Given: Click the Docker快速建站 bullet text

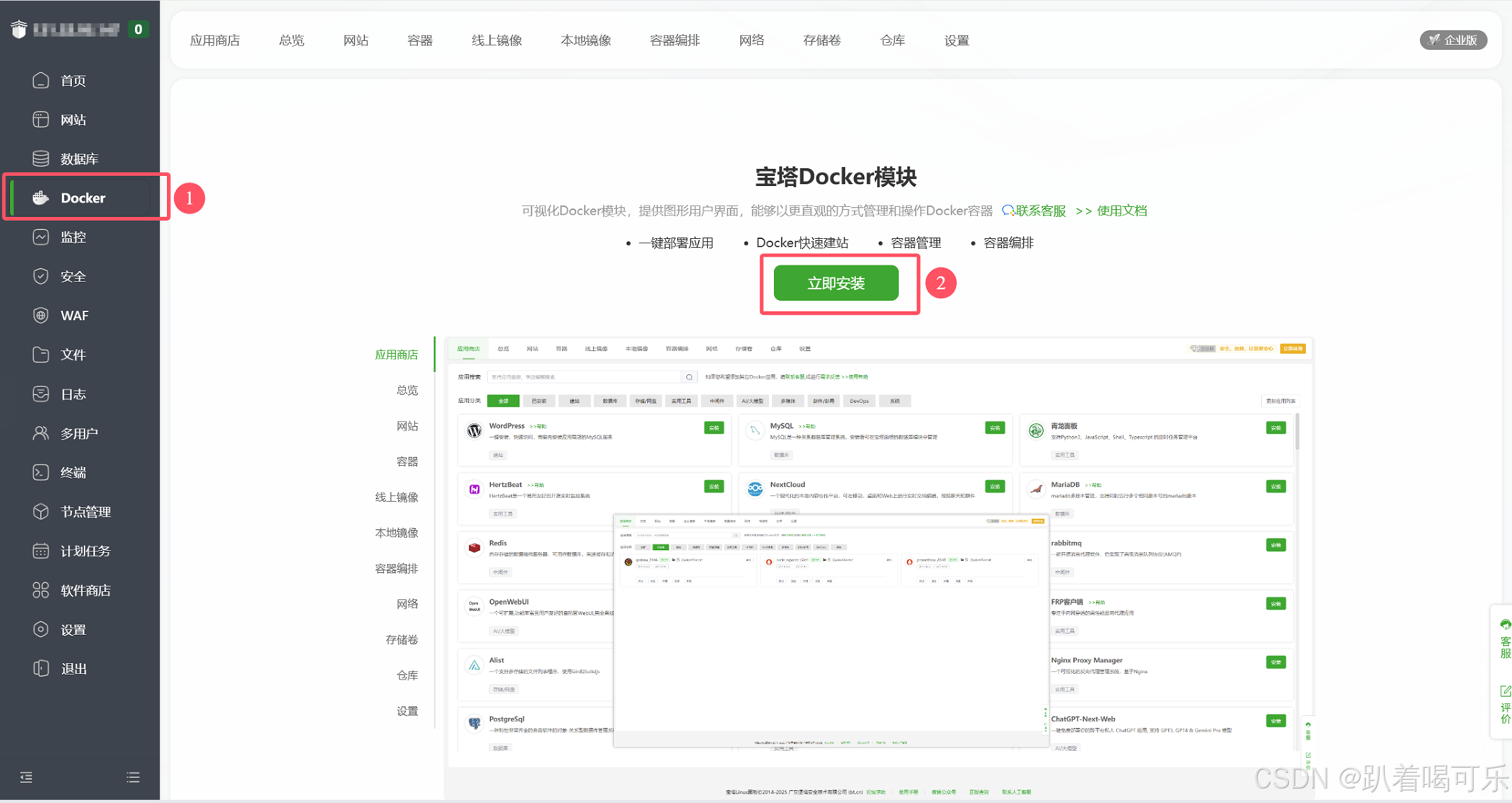Looking at the screenshot, I should tap(802, 243).
